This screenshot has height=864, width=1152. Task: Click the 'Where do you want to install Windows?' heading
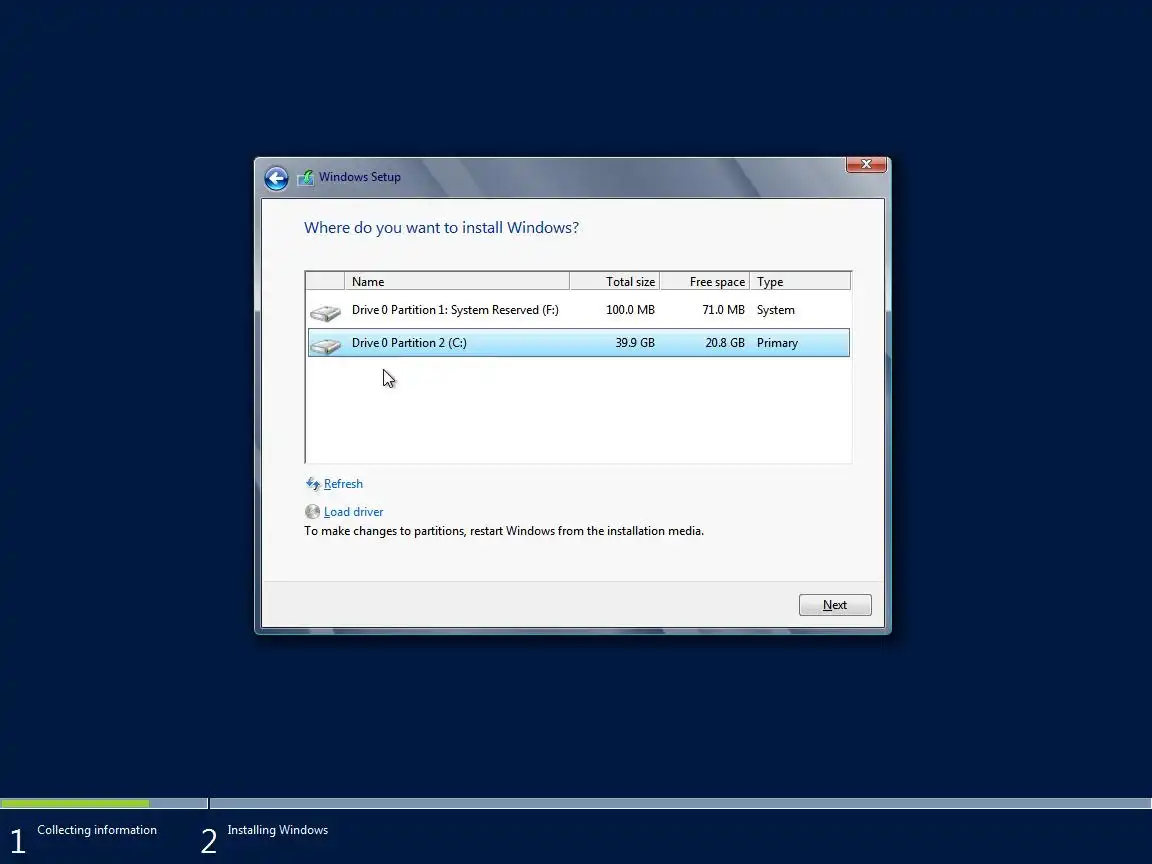click(x=442, y=228)
